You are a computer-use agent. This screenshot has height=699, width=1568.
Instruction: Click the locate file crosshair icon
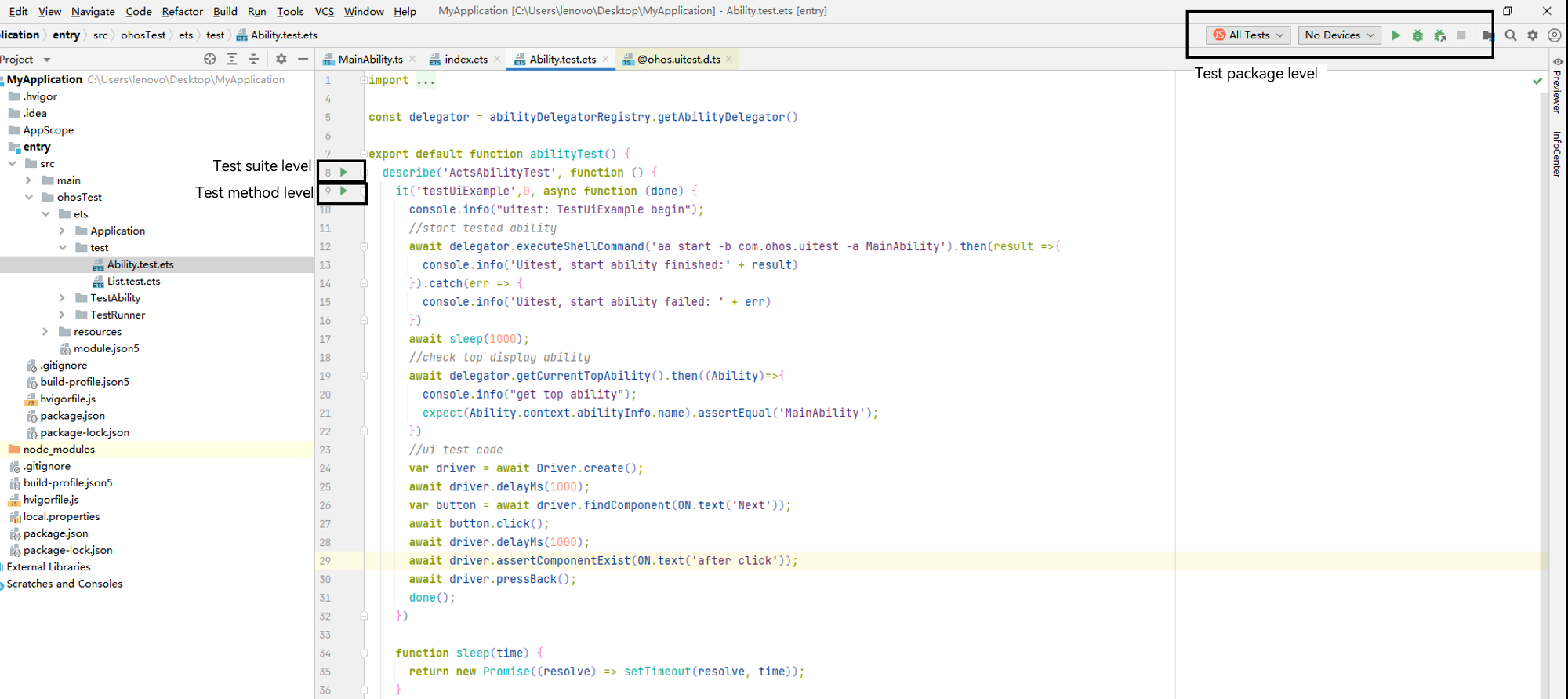(x=209, y=59)
